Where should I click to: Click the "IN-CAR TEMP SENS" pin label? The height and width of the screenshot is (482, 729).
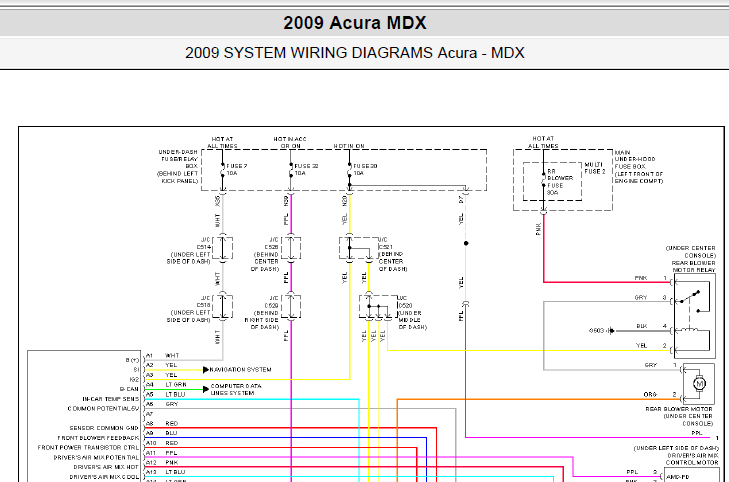point(111,399)
